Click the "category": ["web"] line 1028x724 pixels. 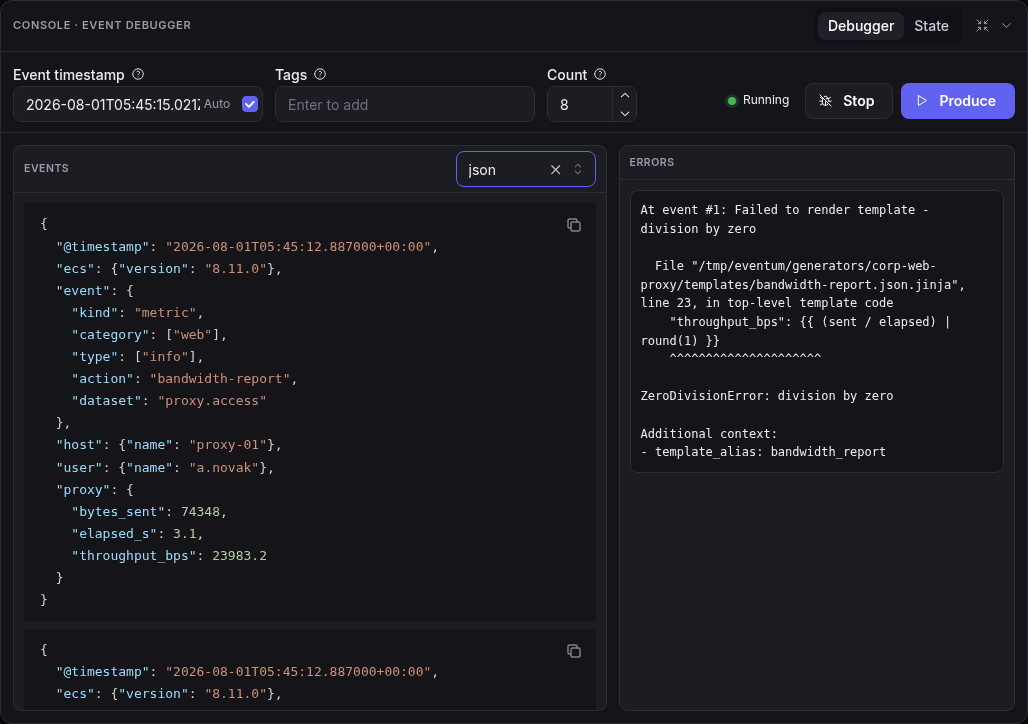coord(149,334)
